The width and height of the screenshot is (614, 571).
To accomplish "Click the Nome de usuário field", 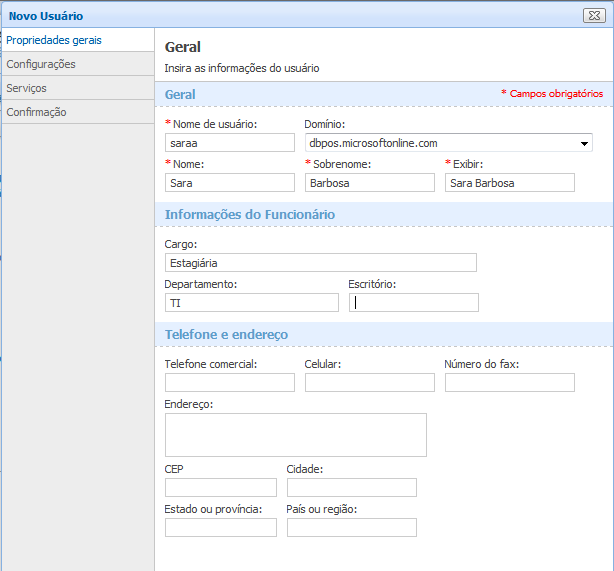I will (x=229, y=143).
